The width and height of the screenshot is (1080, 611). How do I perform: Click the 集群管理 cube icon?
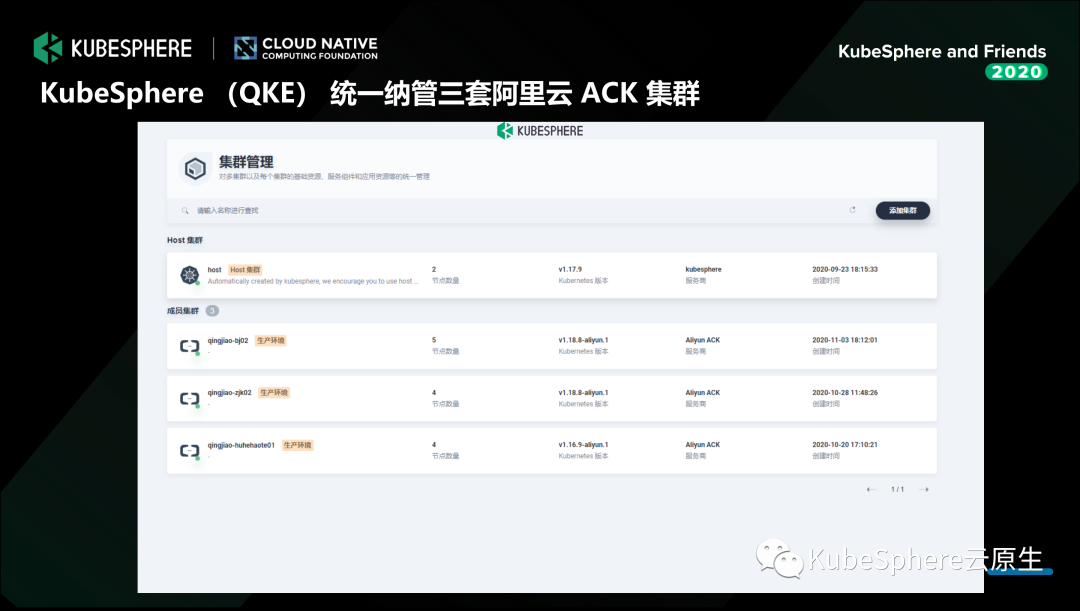196,168
